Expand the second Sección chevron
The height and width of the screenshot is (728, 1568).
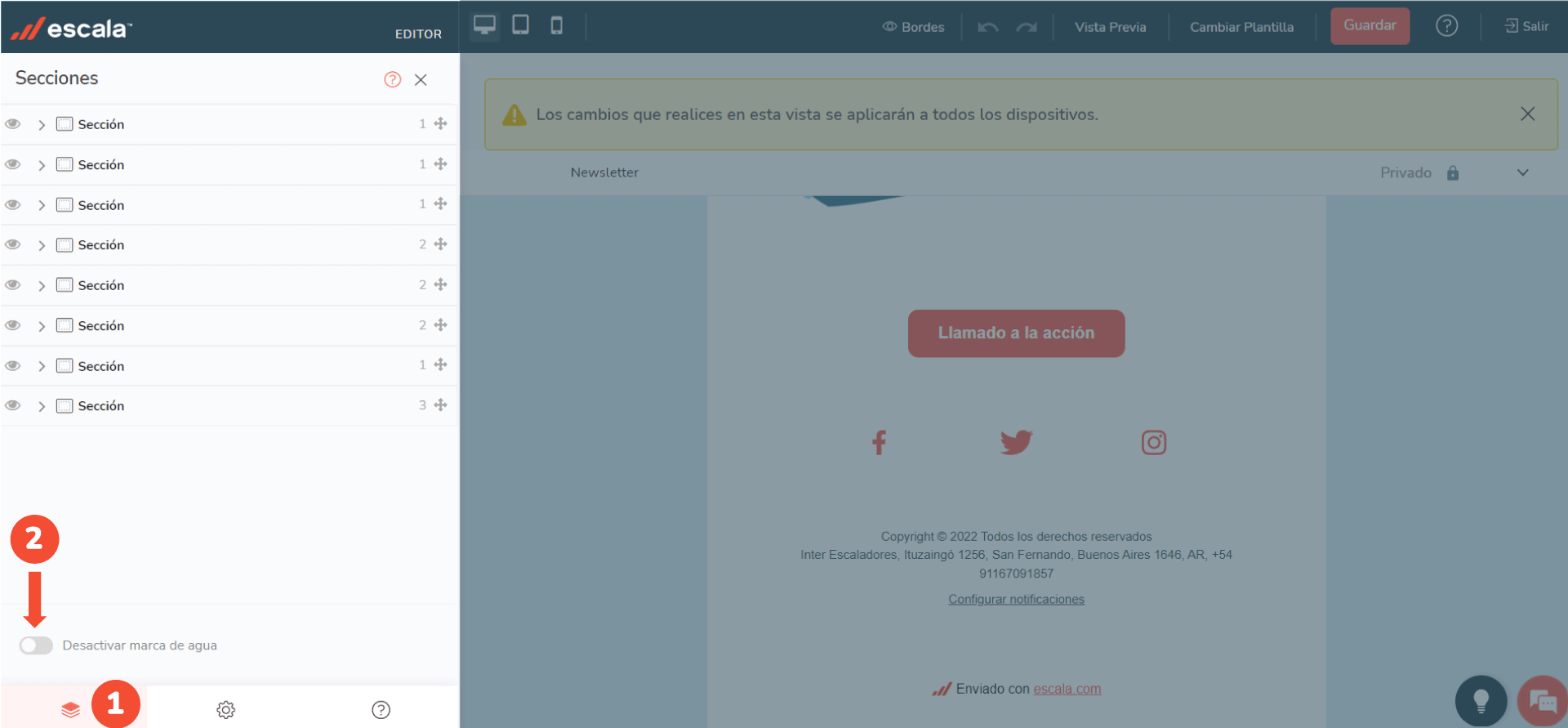pyautogui.click(x=42, y=165)
